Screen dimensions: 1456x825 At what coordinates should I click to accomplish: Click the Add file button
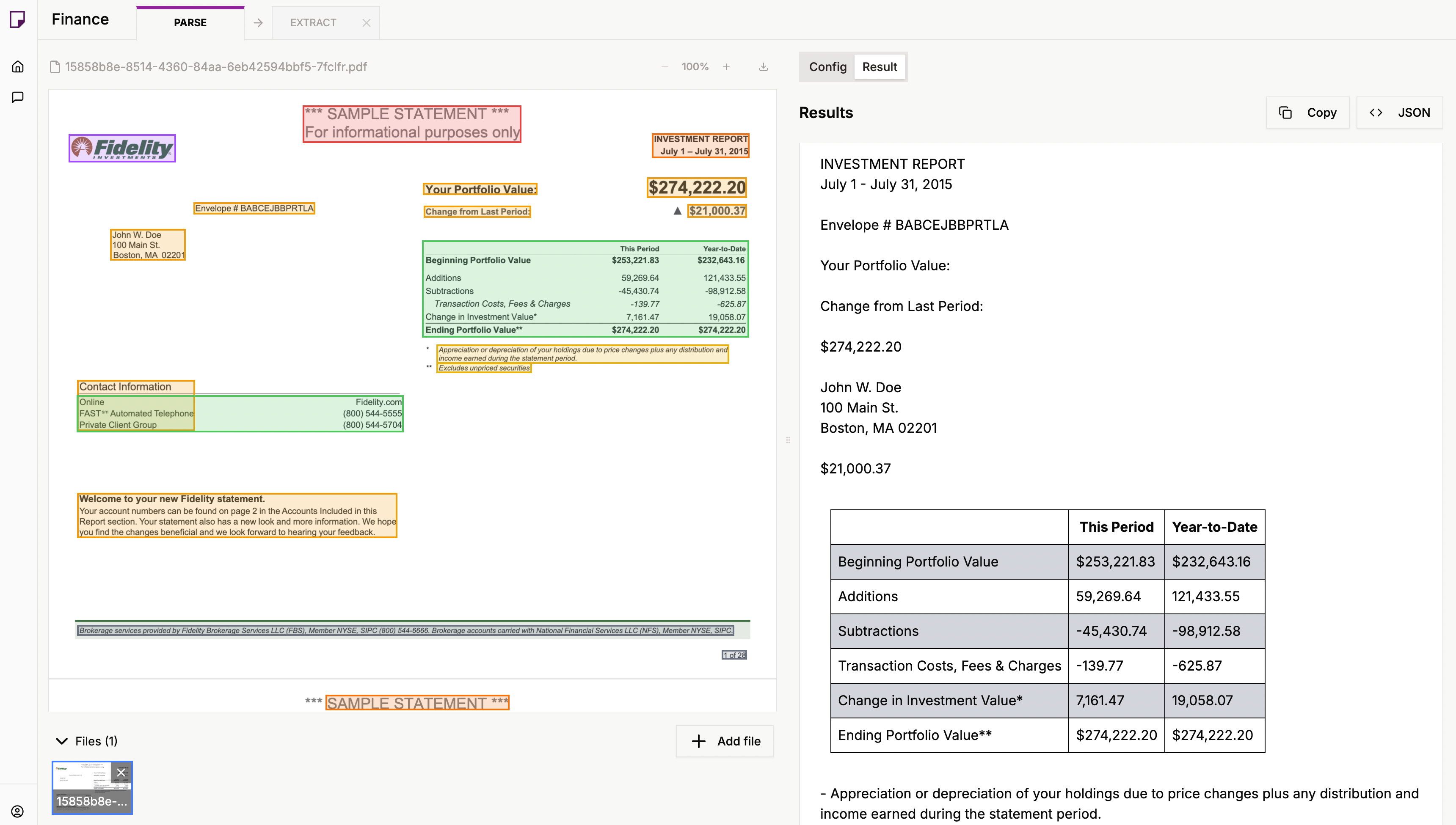725,741
